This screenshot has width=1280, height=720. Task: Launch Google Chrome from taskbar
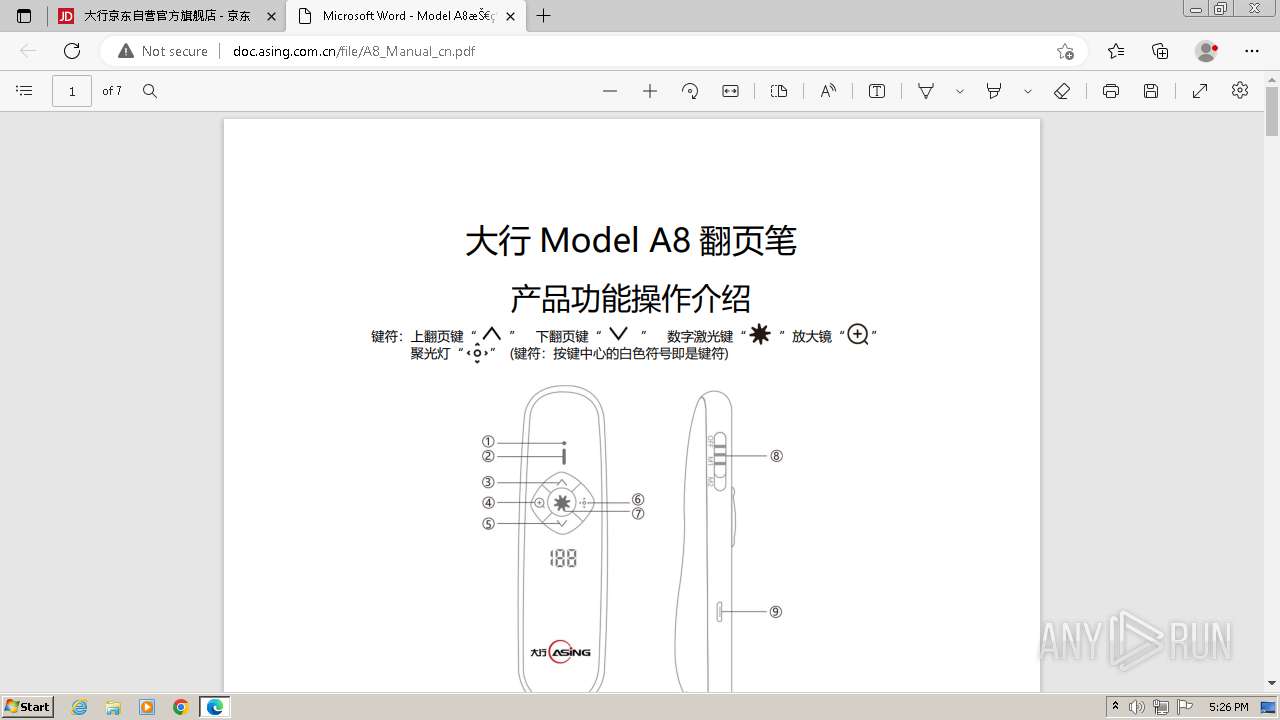click(180, 707)
